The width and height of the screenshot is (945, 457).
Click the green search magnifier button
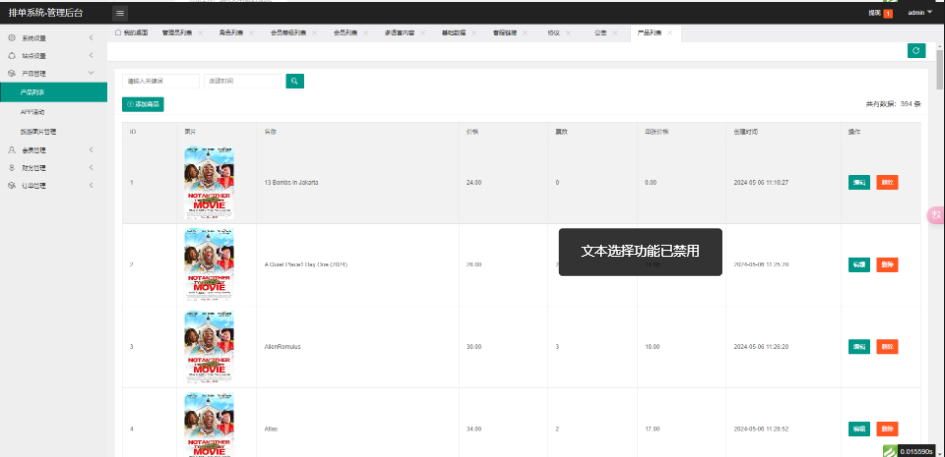[295, 81]
